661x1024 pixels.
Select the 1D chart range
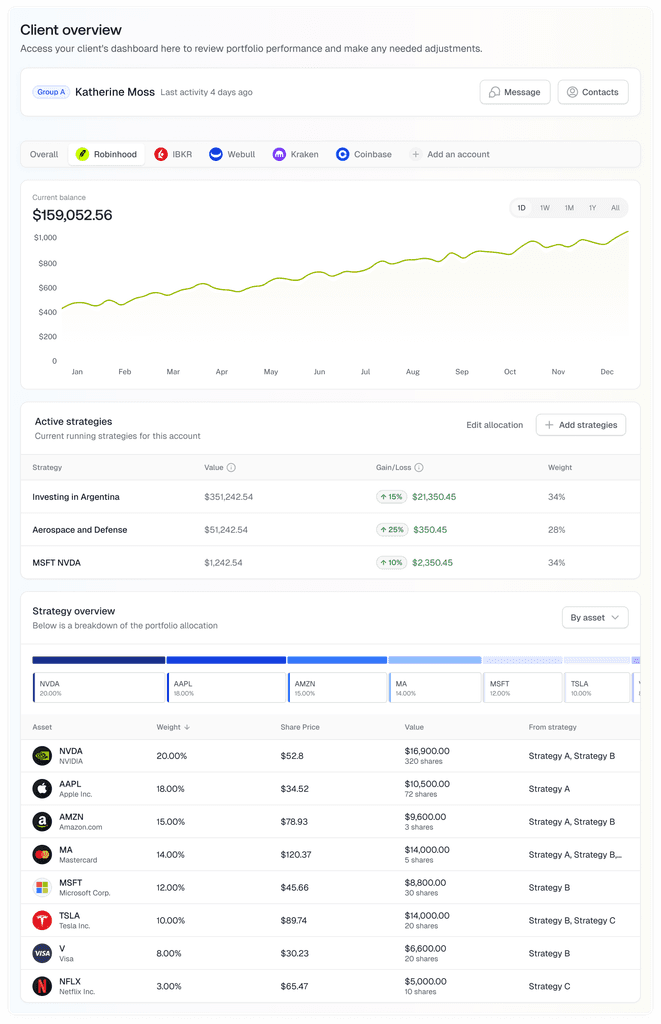click(521, 208)
